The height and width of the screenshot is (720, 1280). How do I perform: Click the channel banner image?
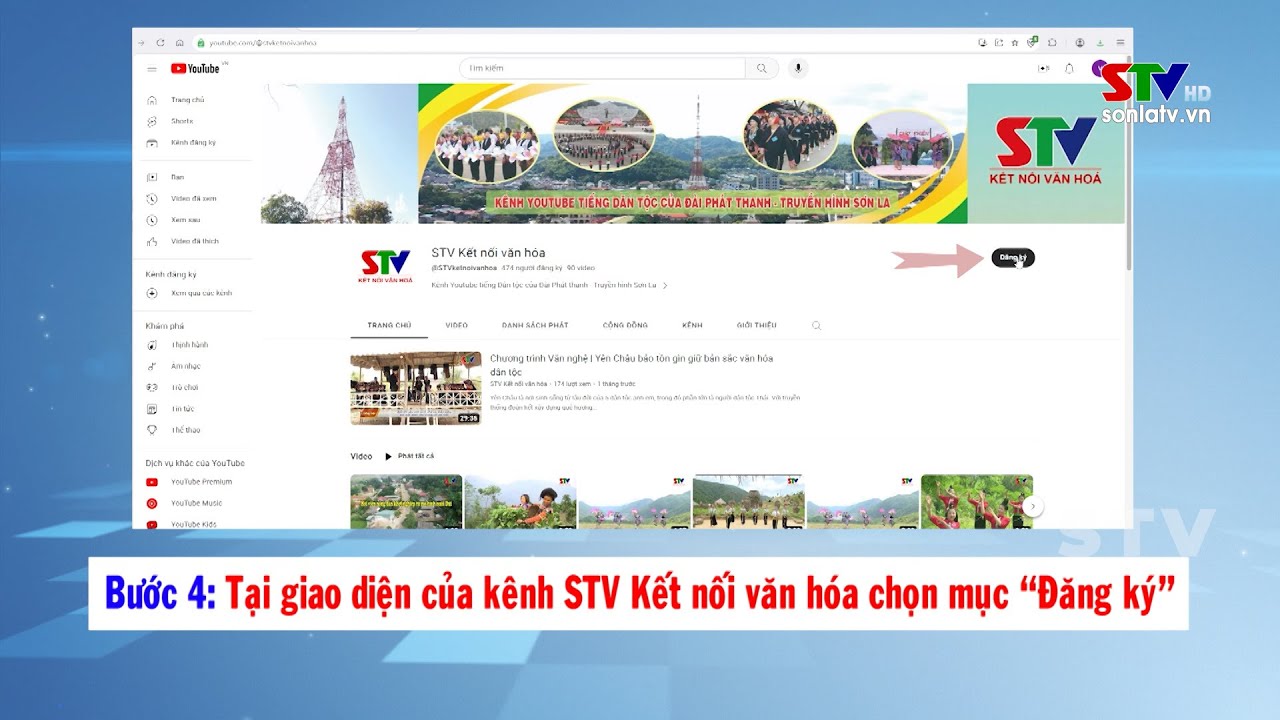pyautogui.click(x=694, y=153)
